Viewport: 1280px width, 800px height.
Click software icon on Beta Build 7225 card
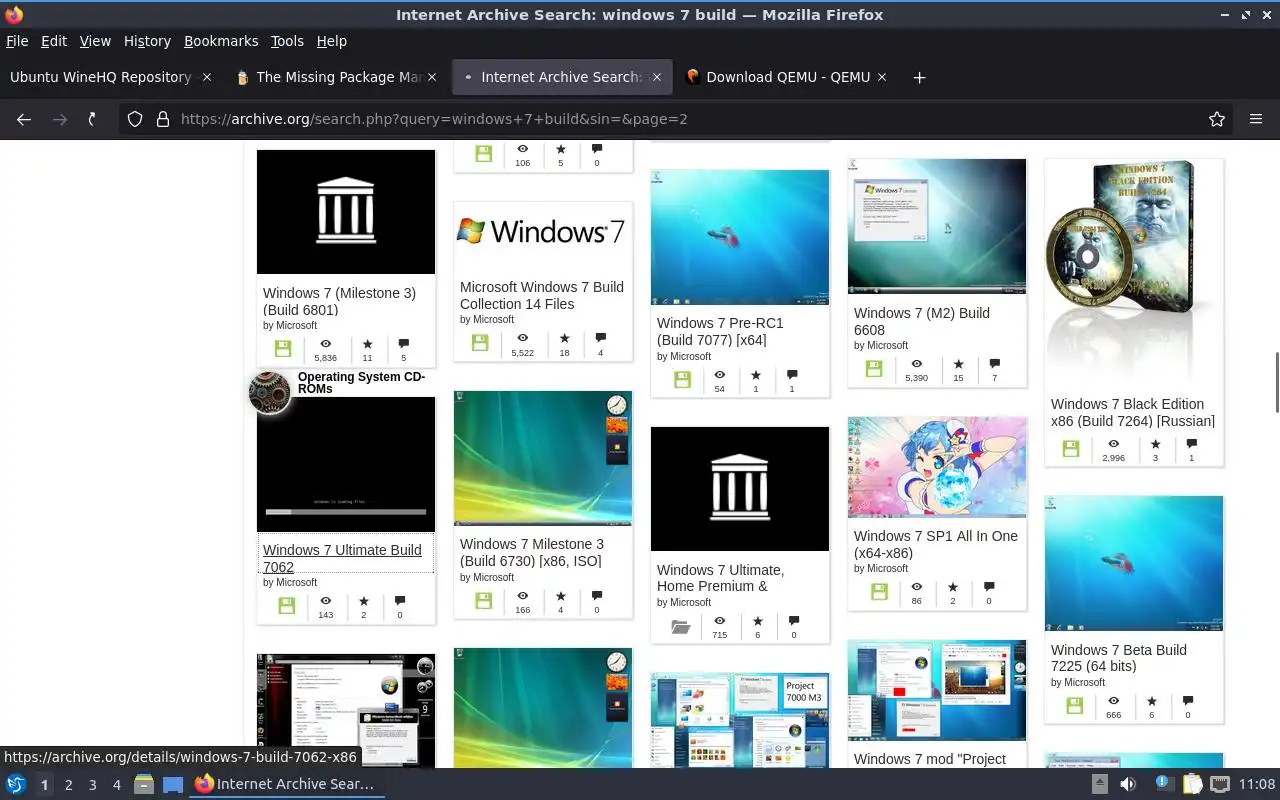coord(1075,706)
